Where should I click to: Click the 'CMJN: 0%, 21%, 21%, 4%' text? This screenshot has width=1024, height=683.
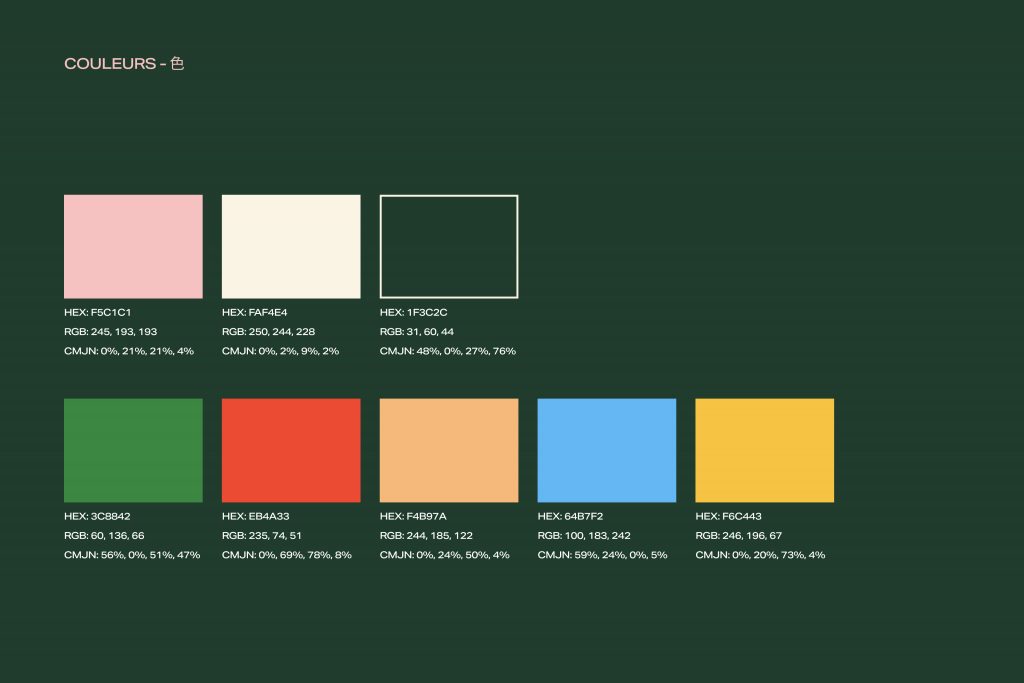[129, 351]
